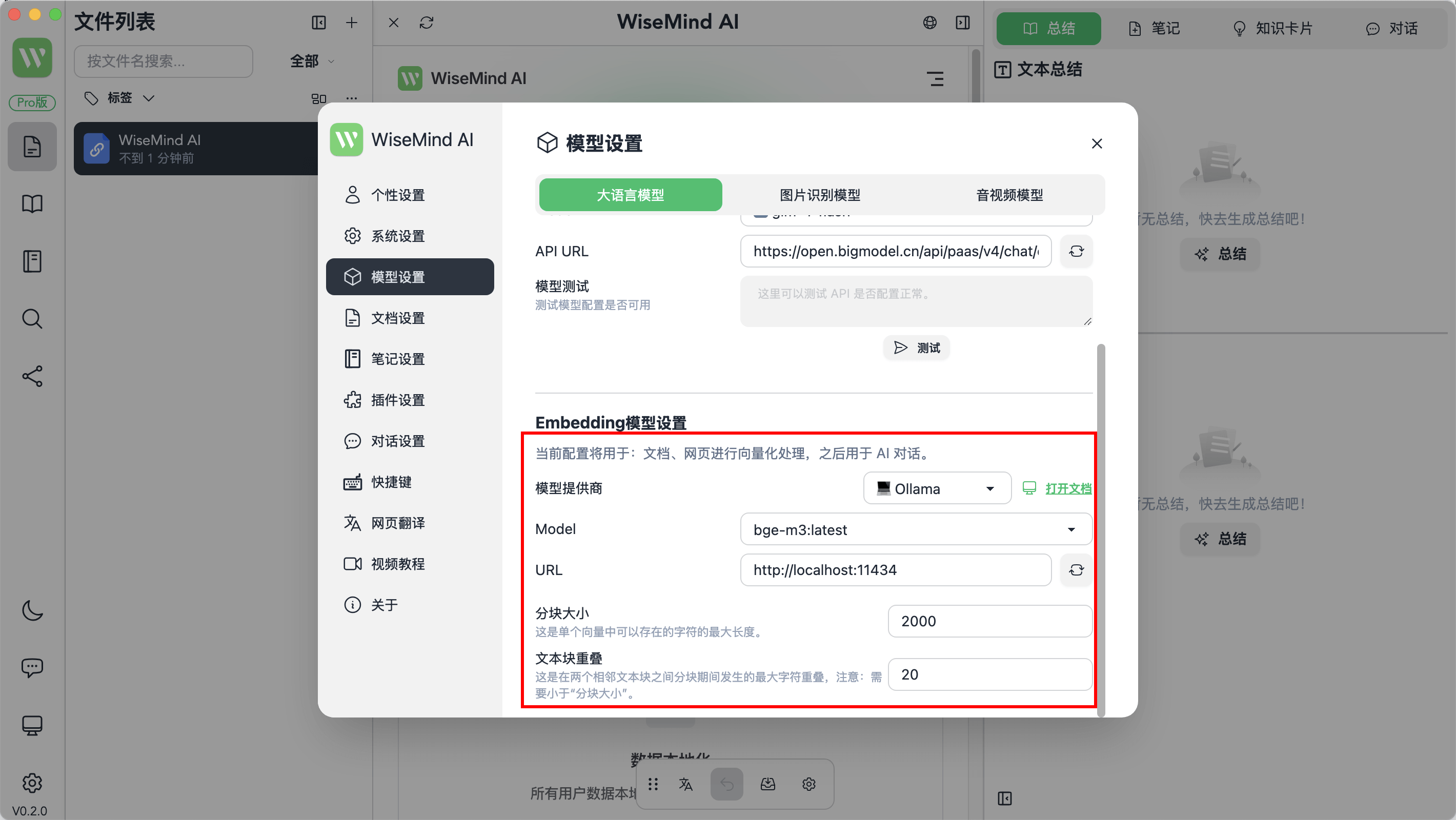Open the Ollama provider dropdown
This screenshot has width=1456, height=820.
(937, 488)
